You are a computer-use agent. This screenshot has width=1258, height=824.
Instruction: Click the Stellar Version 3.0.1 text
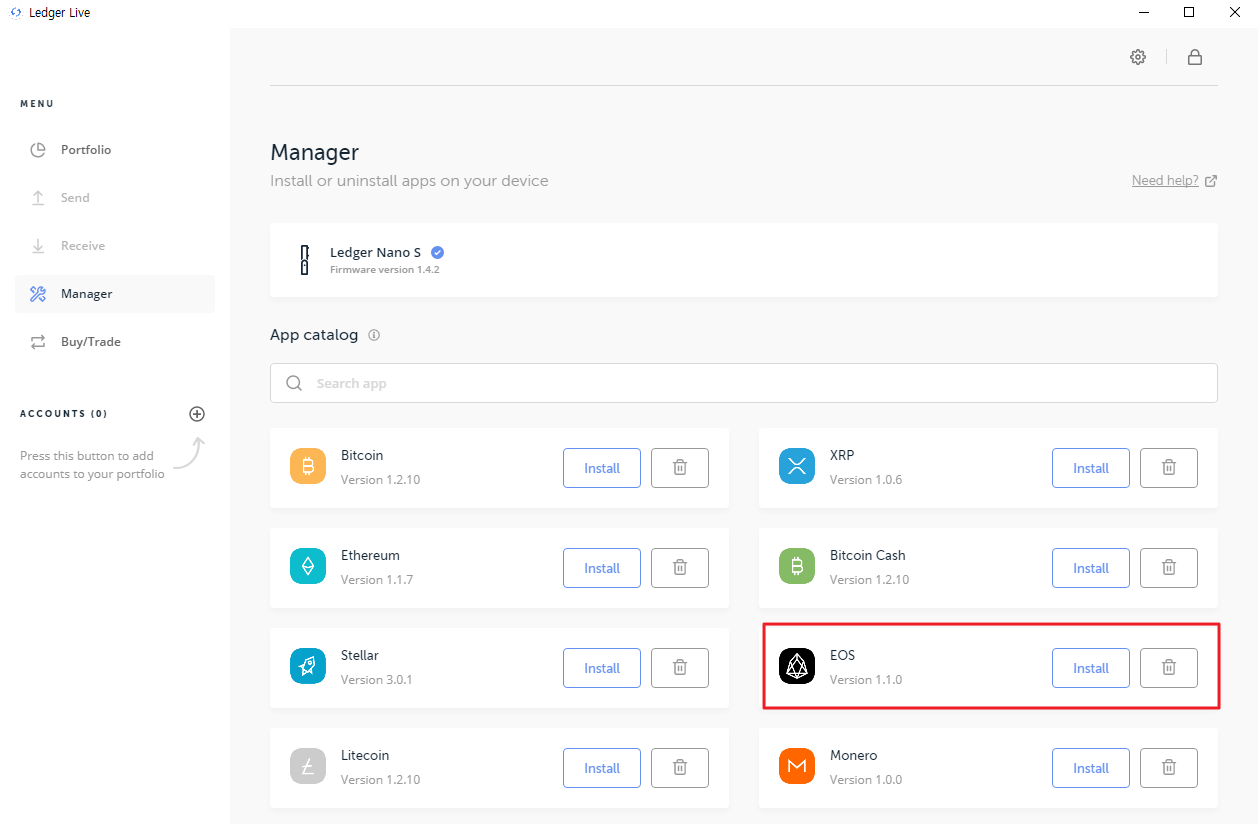click(x=377, y=680)
